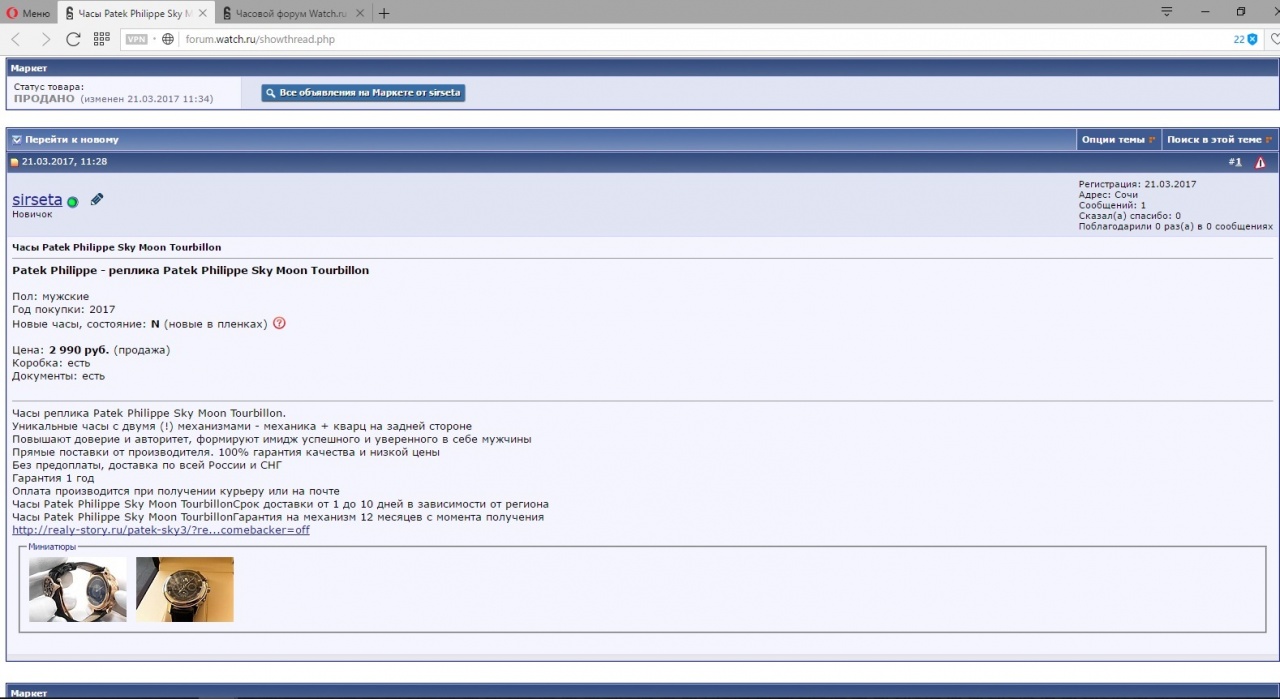
Task: Open the second watch thumbnail in box
Action: coord(184,589)
